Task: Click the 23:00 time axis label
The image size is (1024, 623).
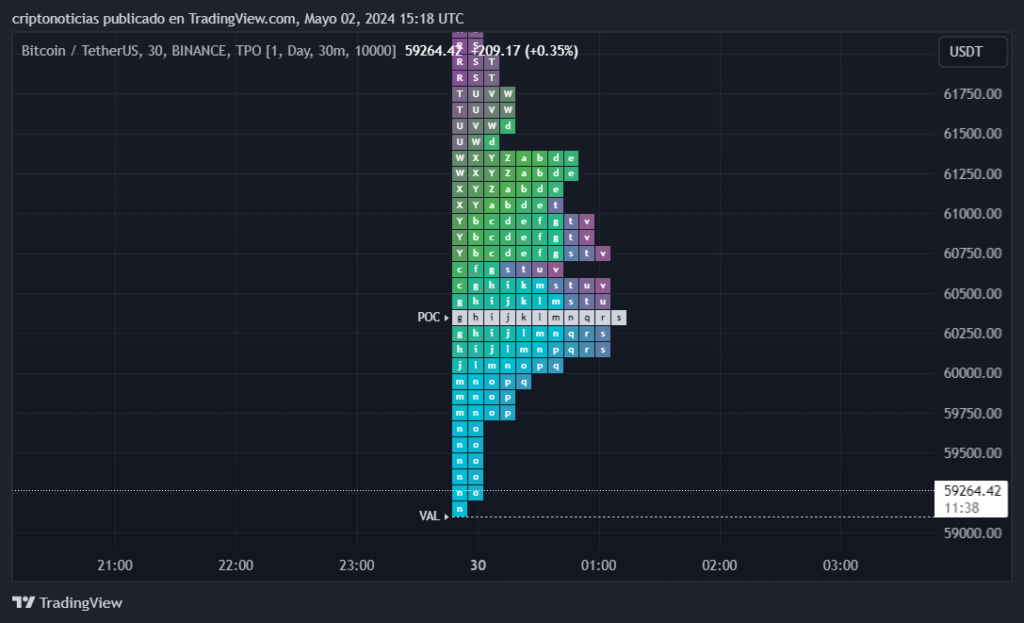Action: [x=357, y=566]
